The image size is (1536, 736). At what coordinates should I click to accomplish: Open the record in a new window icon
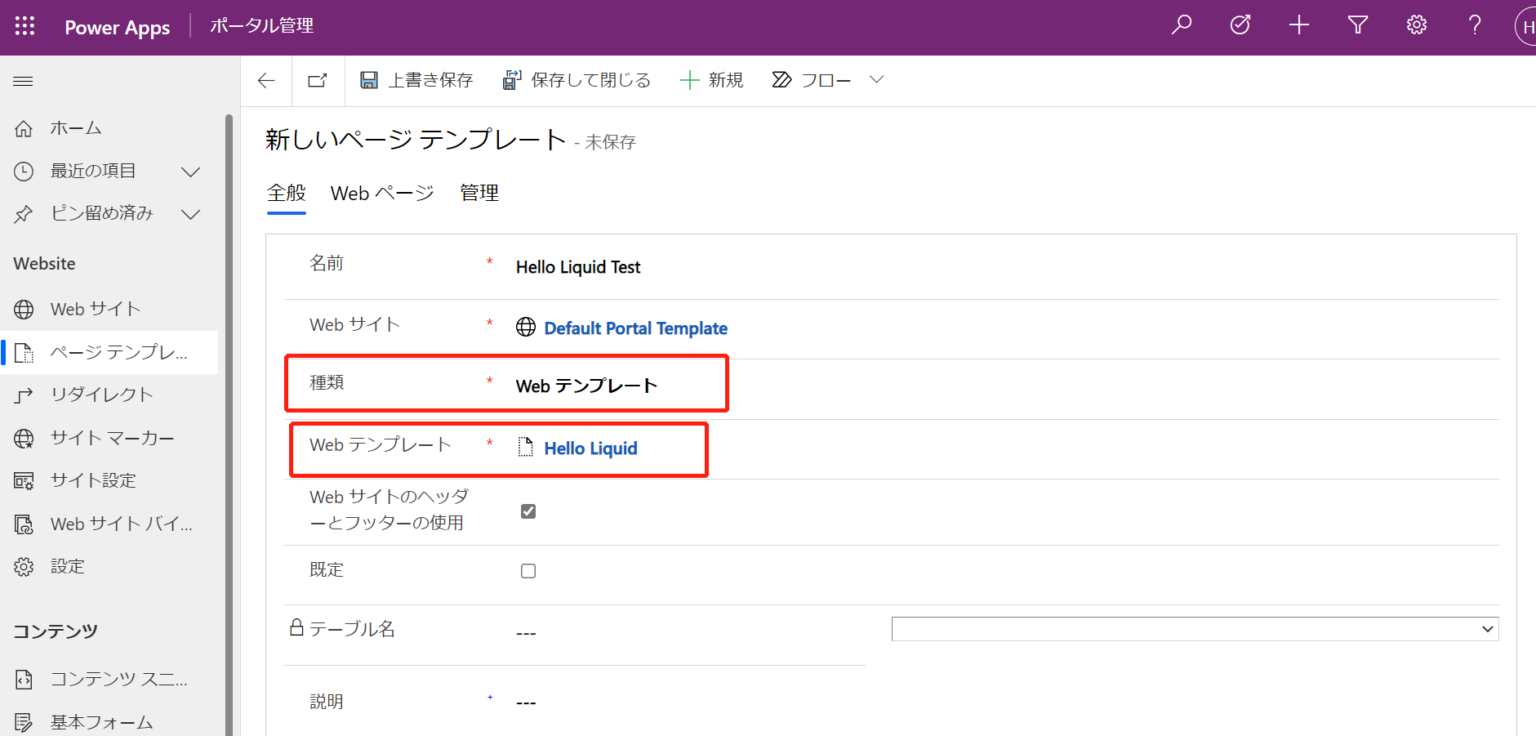click(317, 80)
